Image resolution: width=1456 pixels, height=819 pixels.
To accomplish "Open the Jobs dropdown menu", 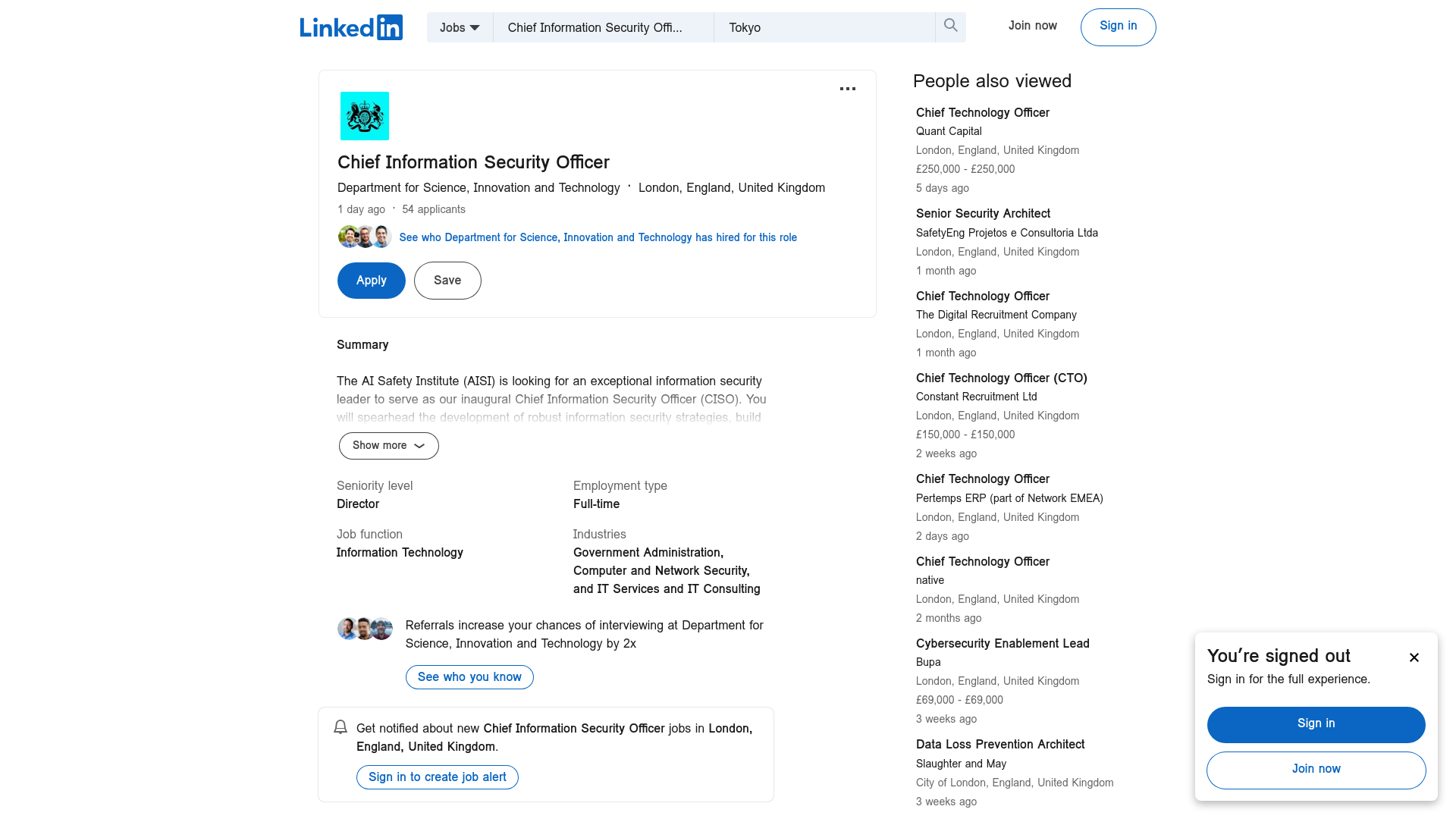I will click(x=459, y=26).
